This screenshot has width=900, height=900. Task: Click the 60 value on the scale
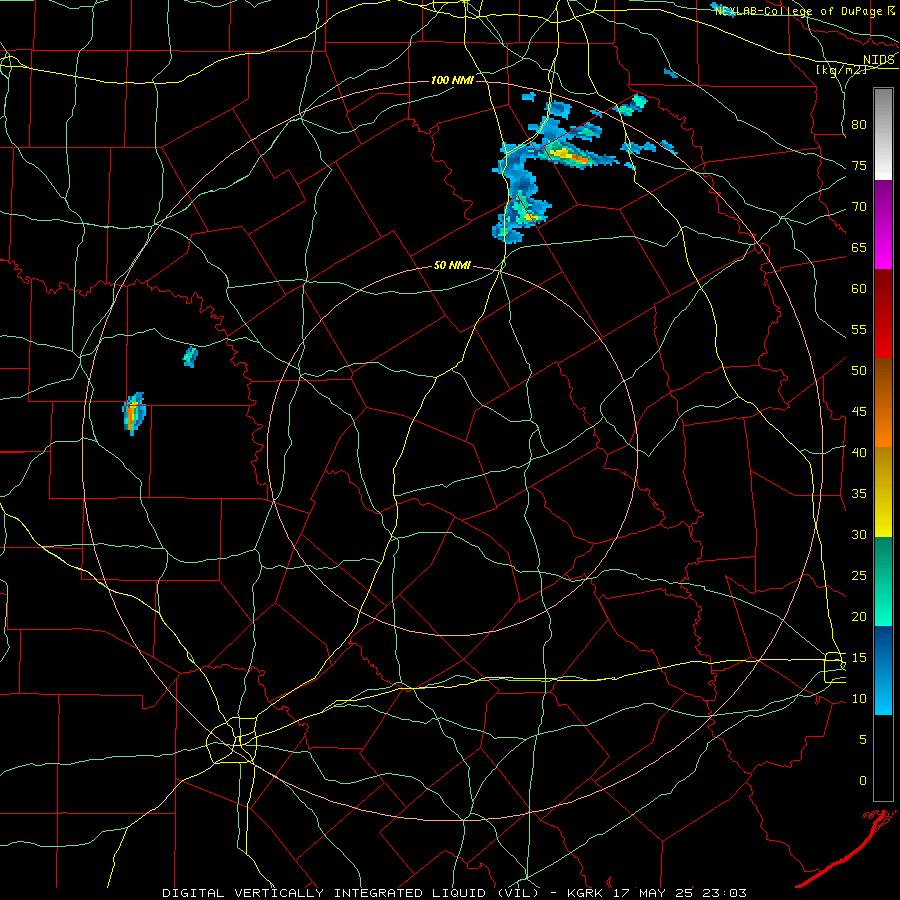click(859, 289)
